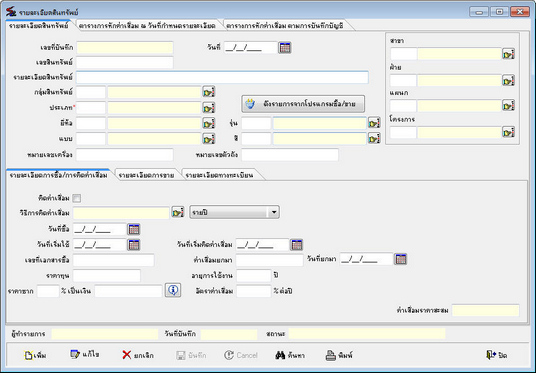Screen dimensions: 536x373
Task: Open calendar for วันที่เริ่มใช้
Action: [134, 244]
